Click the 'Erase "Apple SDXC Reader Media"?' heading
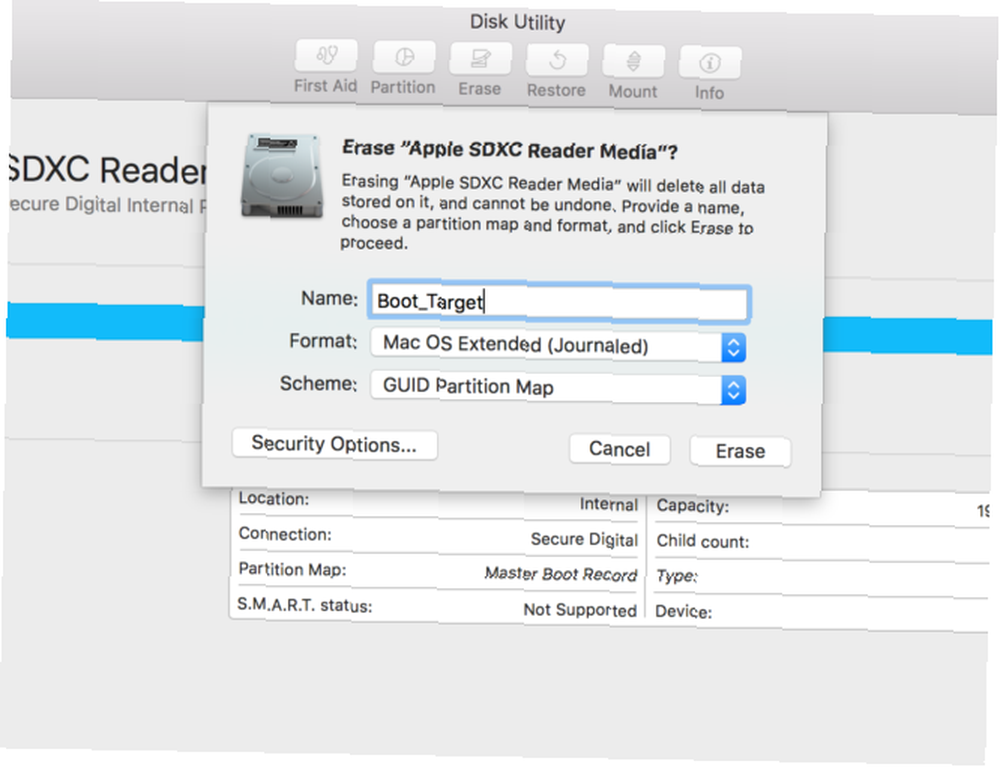Screen dimensions: 1000x767 click(510, 149)
